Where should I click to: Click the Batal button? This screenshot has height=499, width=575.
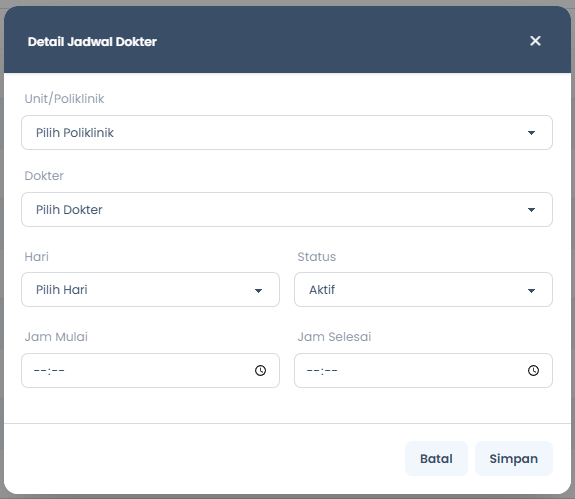tap(436, 459)
